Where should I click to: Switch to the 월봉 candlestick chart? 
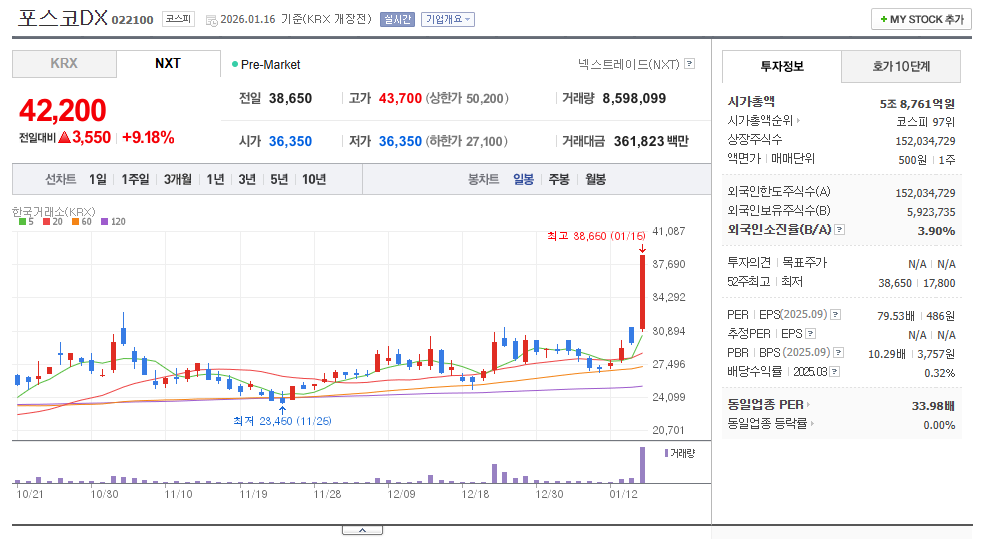[595, 180]
